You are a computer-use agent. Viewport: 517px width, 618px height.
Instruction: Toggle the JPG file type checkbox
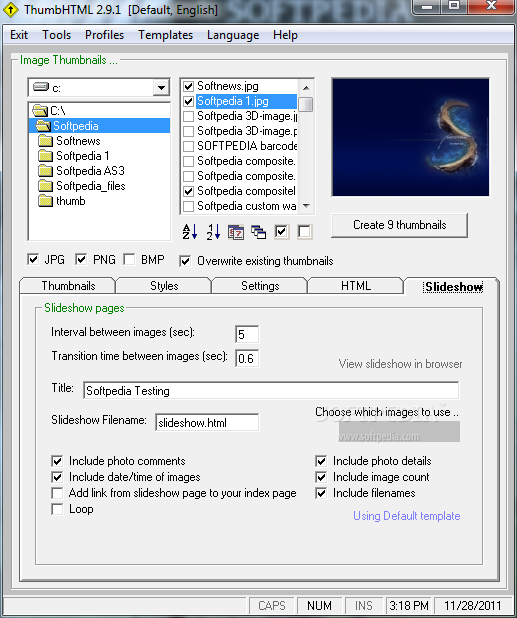33,259
